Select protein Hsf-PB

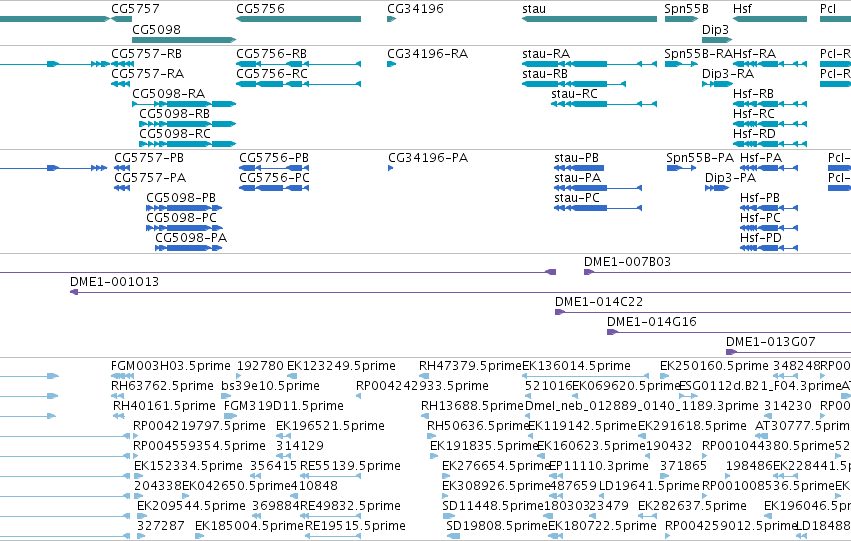coord(760,198)
